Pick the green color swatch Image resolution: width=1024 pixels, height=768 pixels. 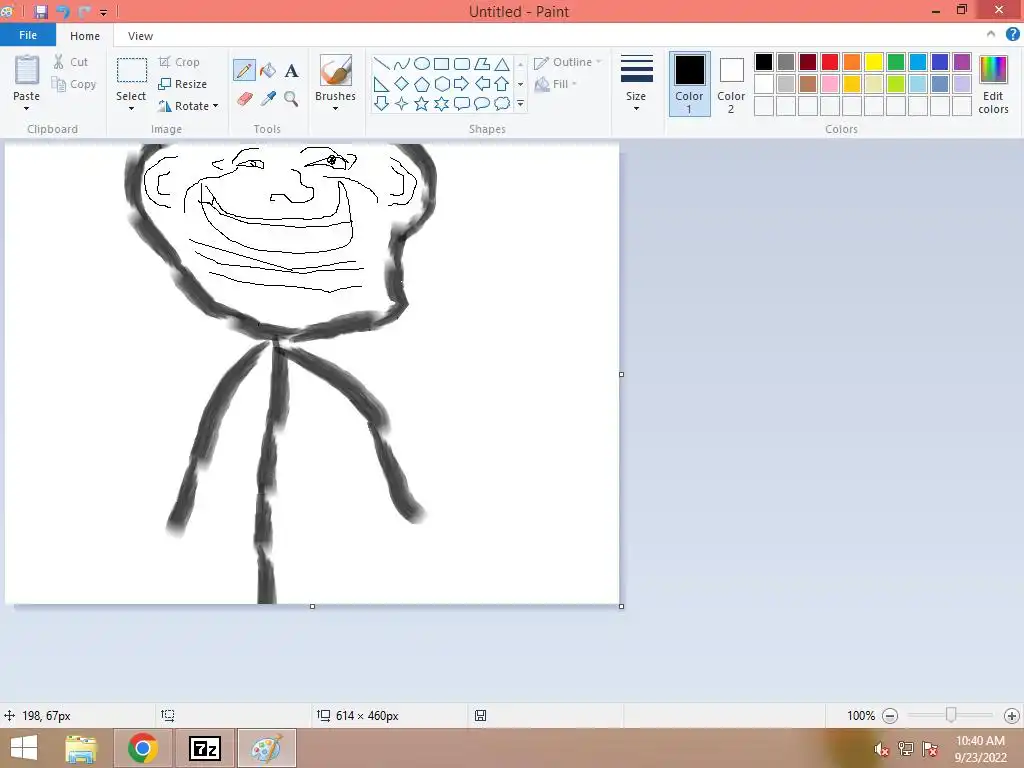tap(896, 62)
